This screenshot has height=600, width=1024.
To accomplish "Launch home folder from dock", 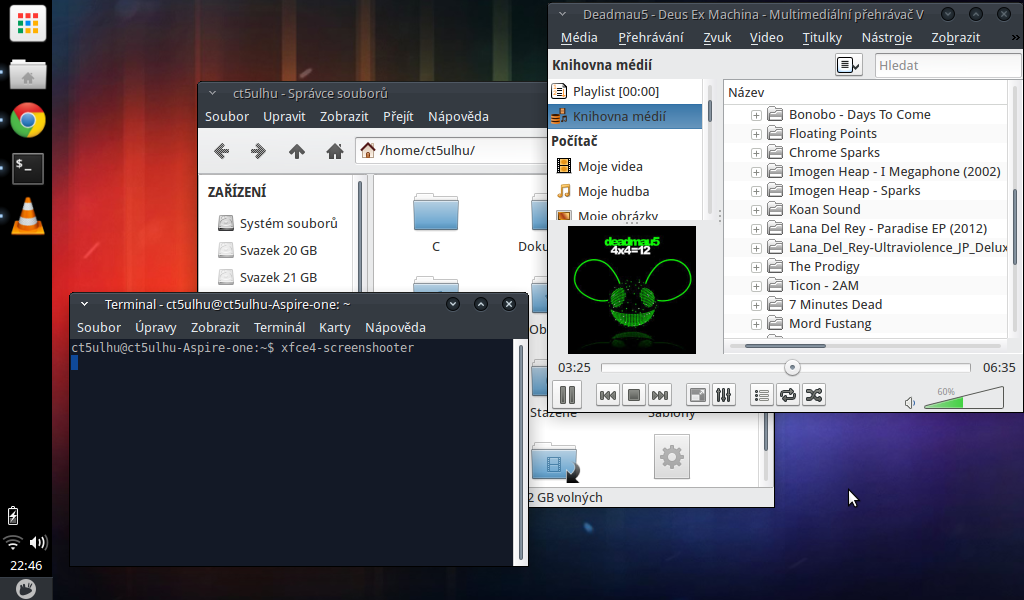I will [x=27, y=74].
